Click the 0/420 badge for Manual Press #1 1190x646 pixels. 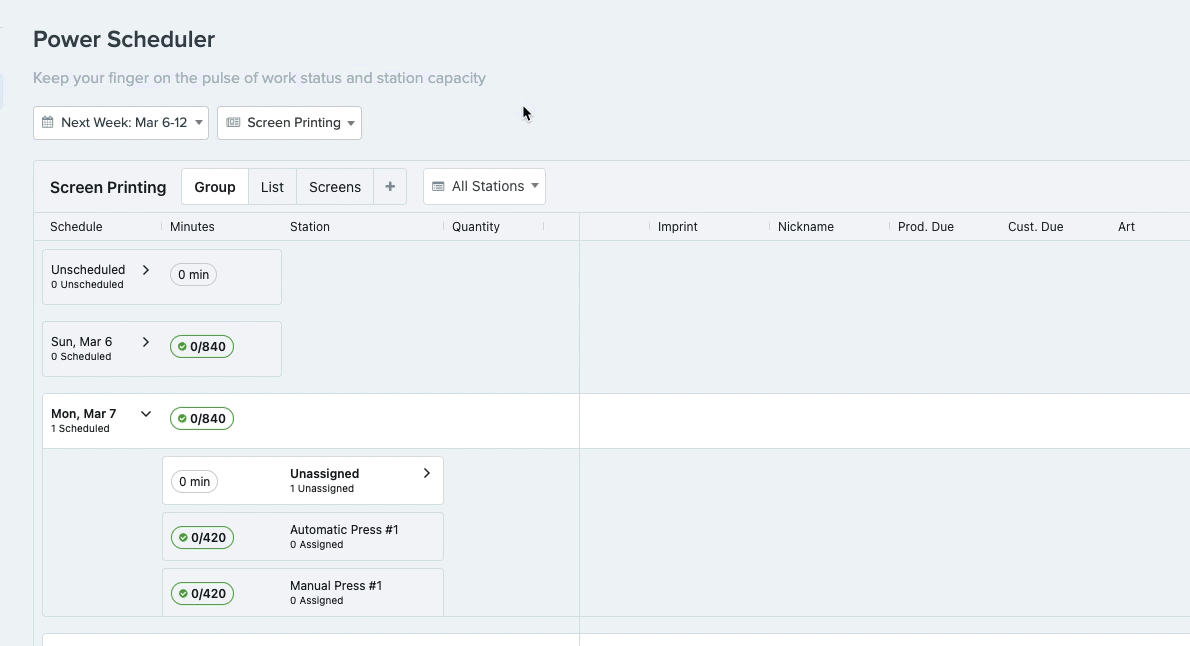pyautogui.click(x=203, y=594)
